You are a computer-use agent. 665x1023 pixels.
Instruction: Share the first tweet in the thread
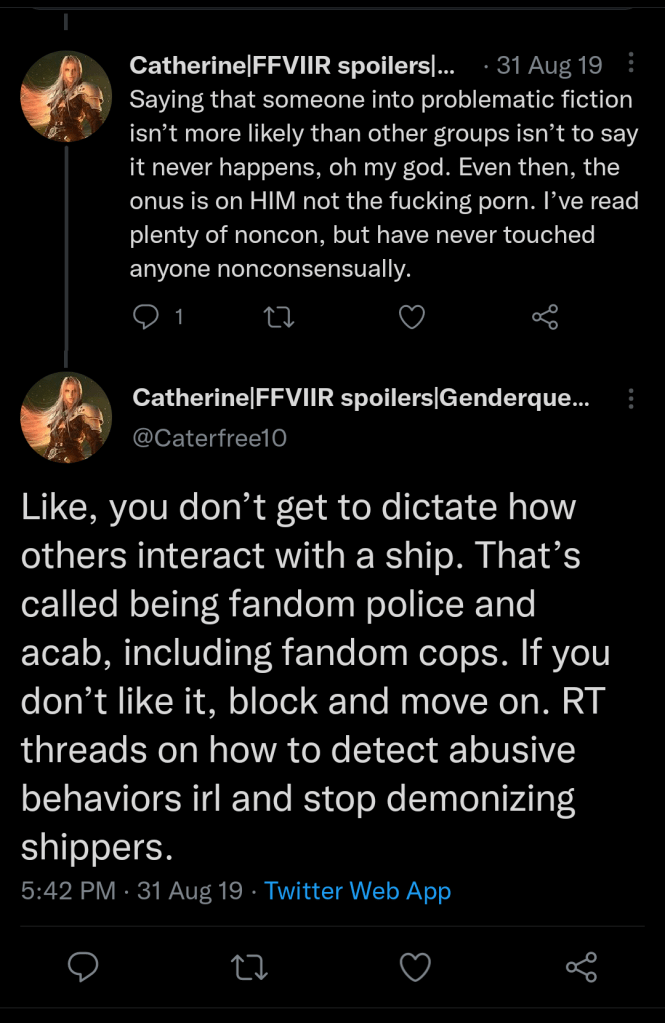(545, 318)
